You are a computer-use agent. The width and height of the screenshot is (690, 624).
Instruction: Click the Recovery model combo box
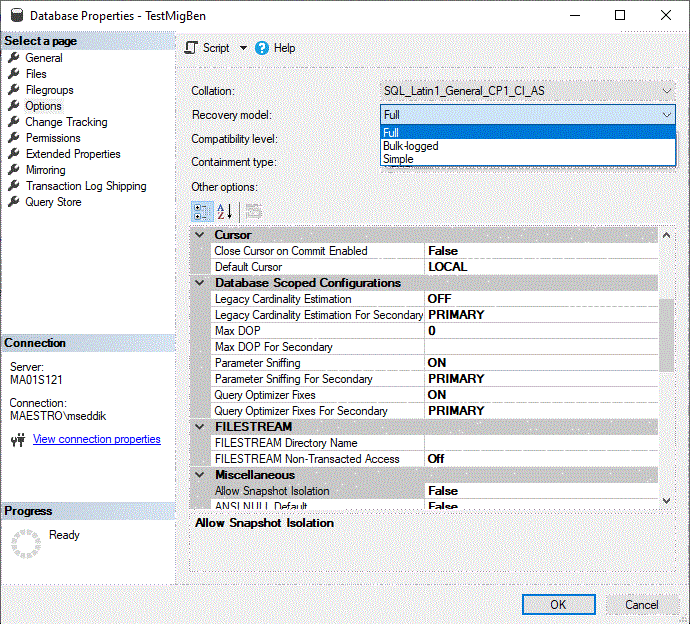(527, 115)
